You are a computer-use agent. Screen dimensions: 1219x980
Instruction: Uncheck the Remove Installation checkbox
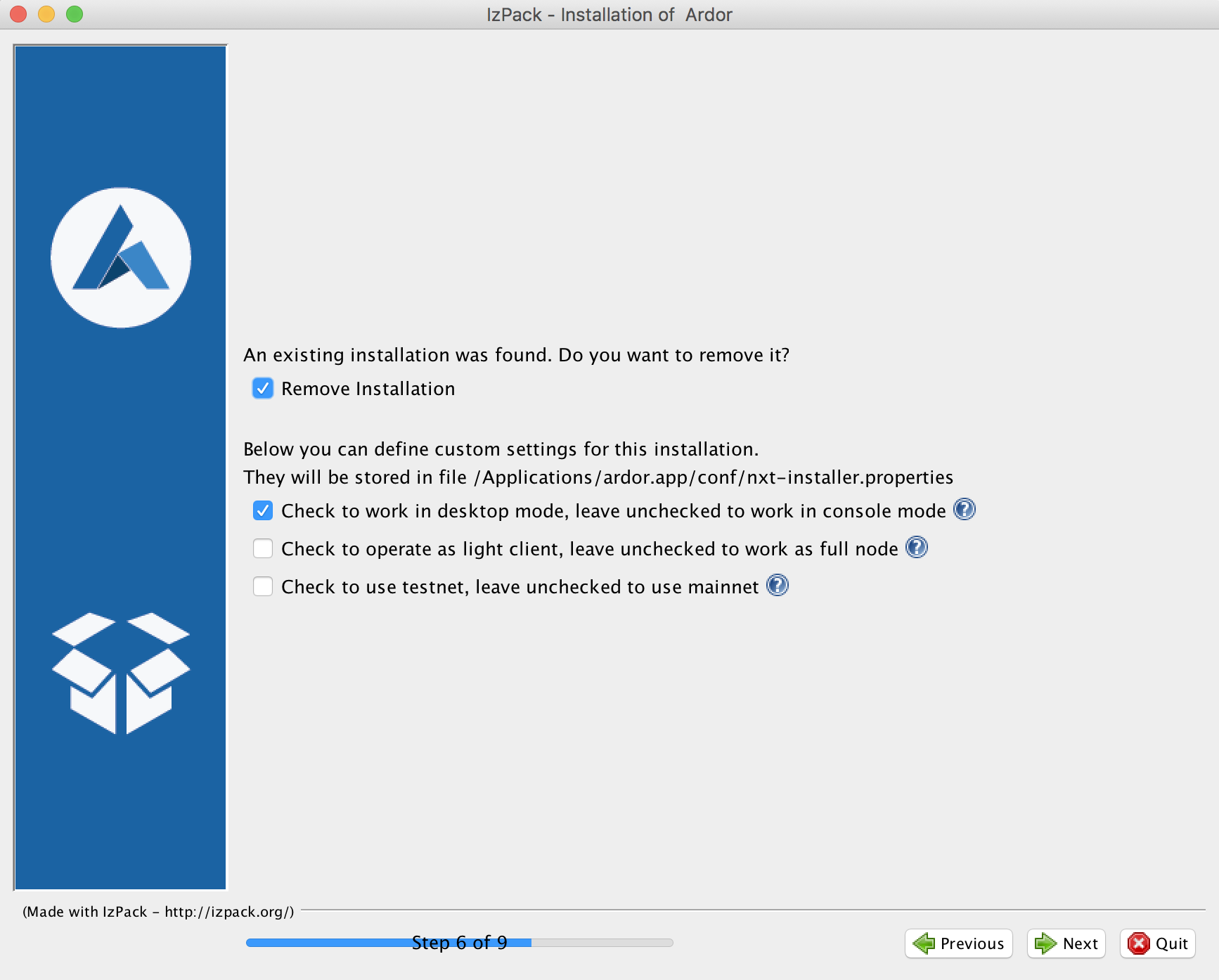click(263, 389)
